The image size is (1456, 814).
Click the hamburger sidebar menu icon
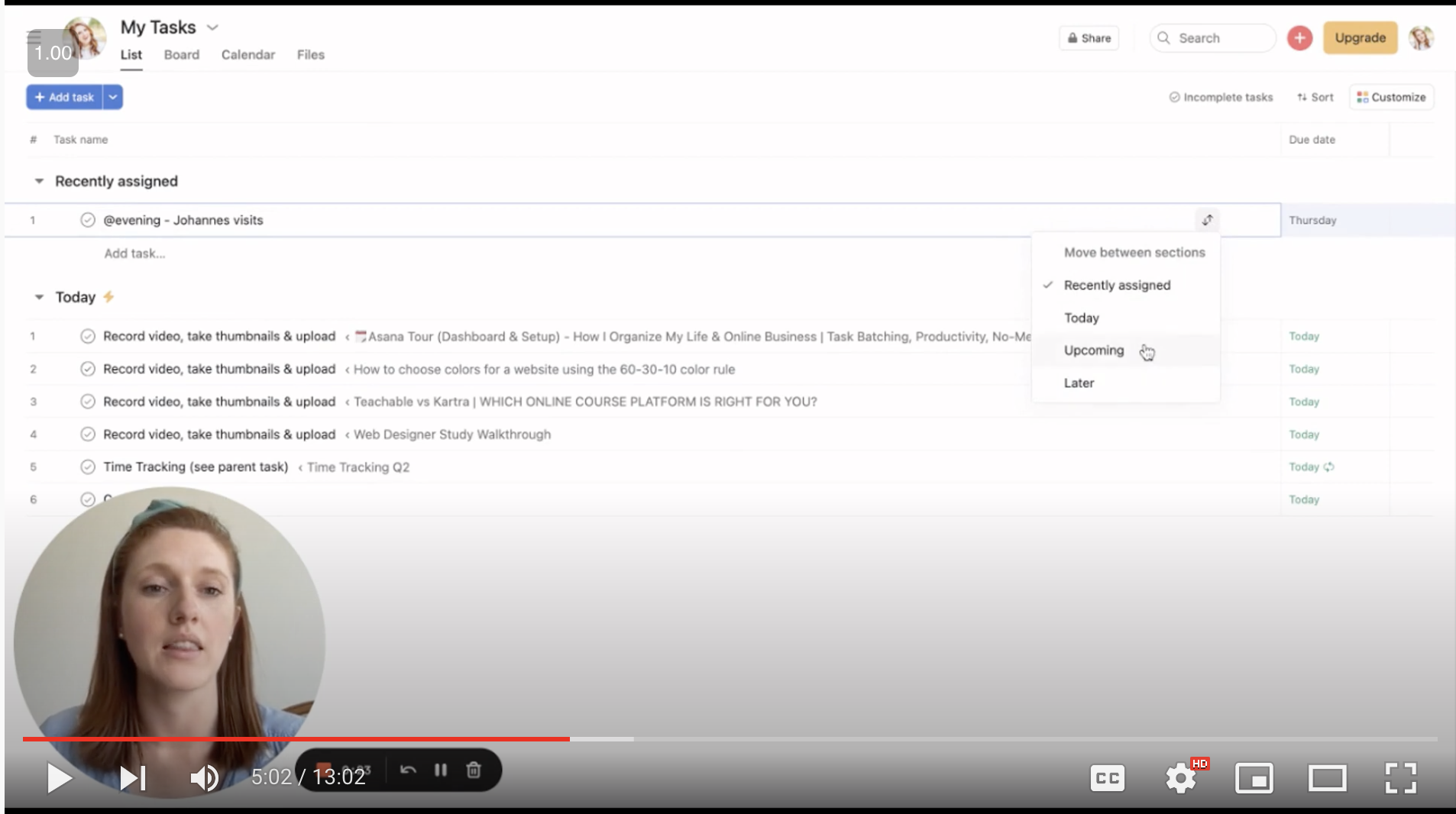tap(34, 36)
